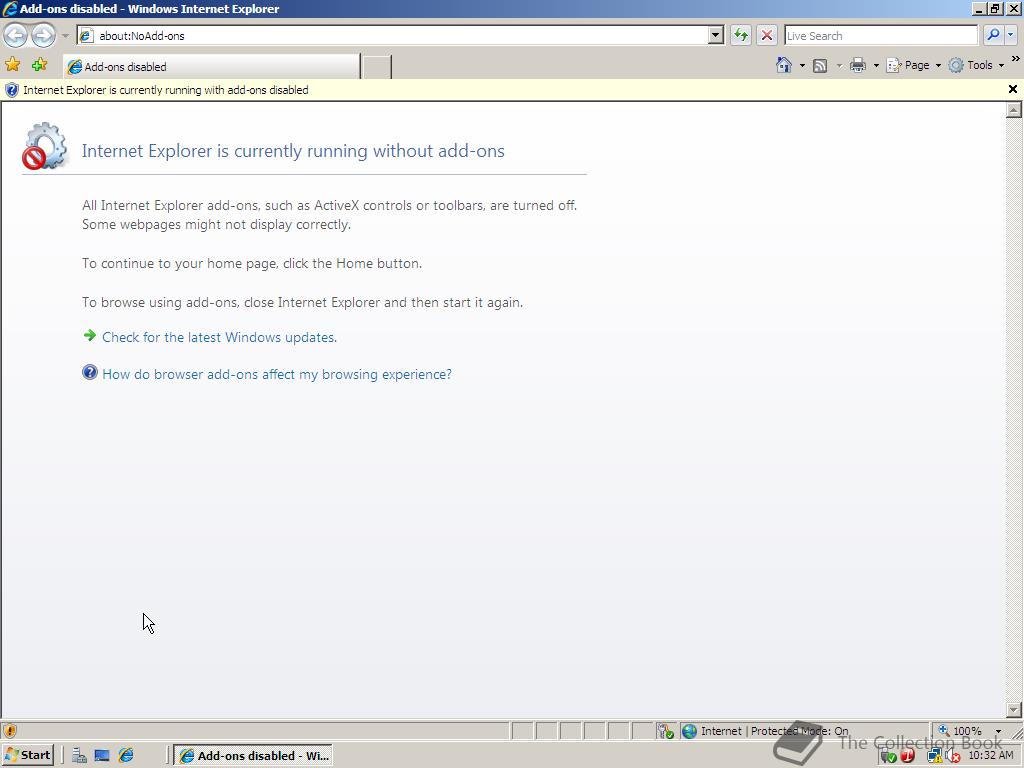
Task: Click the add-ons status icon in status bar
Action: (665, 731)
